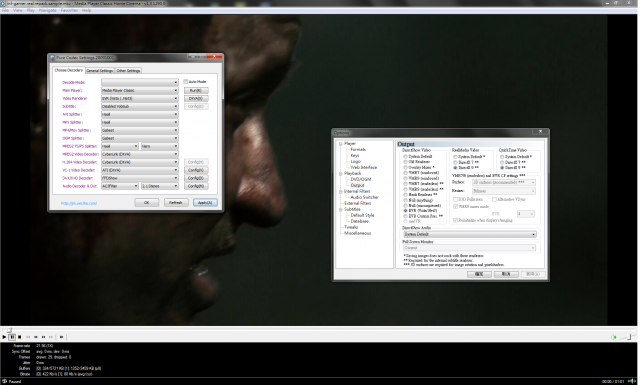Click the Stop button in the player toolbar
Image resolution: width=640 pixels, height=385 pixels.
click(x=20, y=337)
